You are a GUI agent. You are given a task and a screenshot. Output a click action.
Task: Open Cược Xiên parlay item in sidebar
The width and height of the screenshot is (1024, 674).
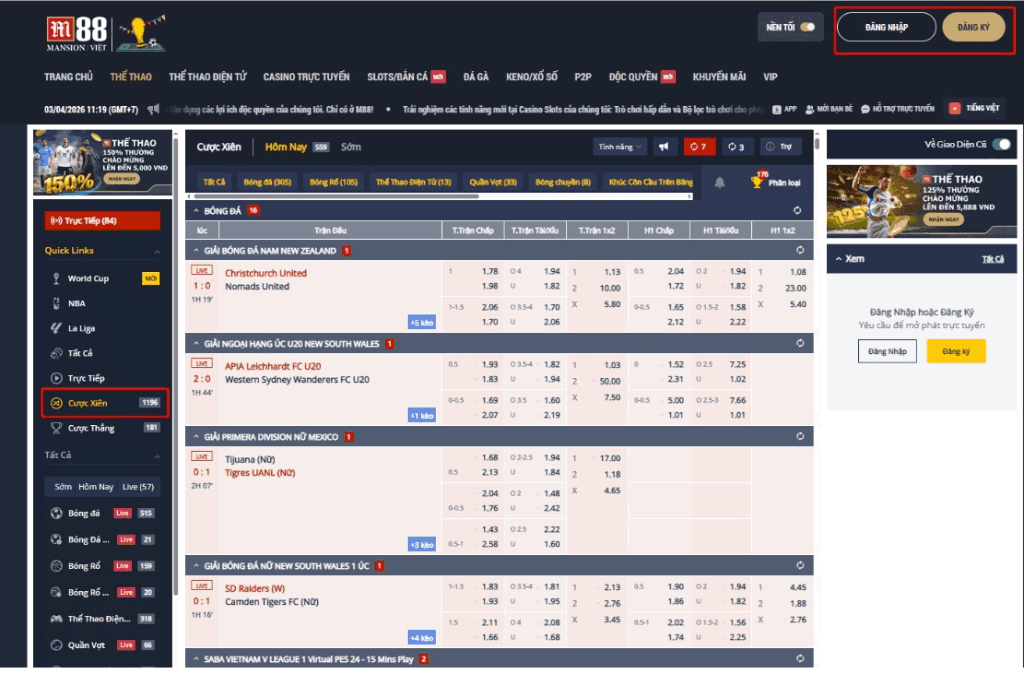(x=105, y=403)
